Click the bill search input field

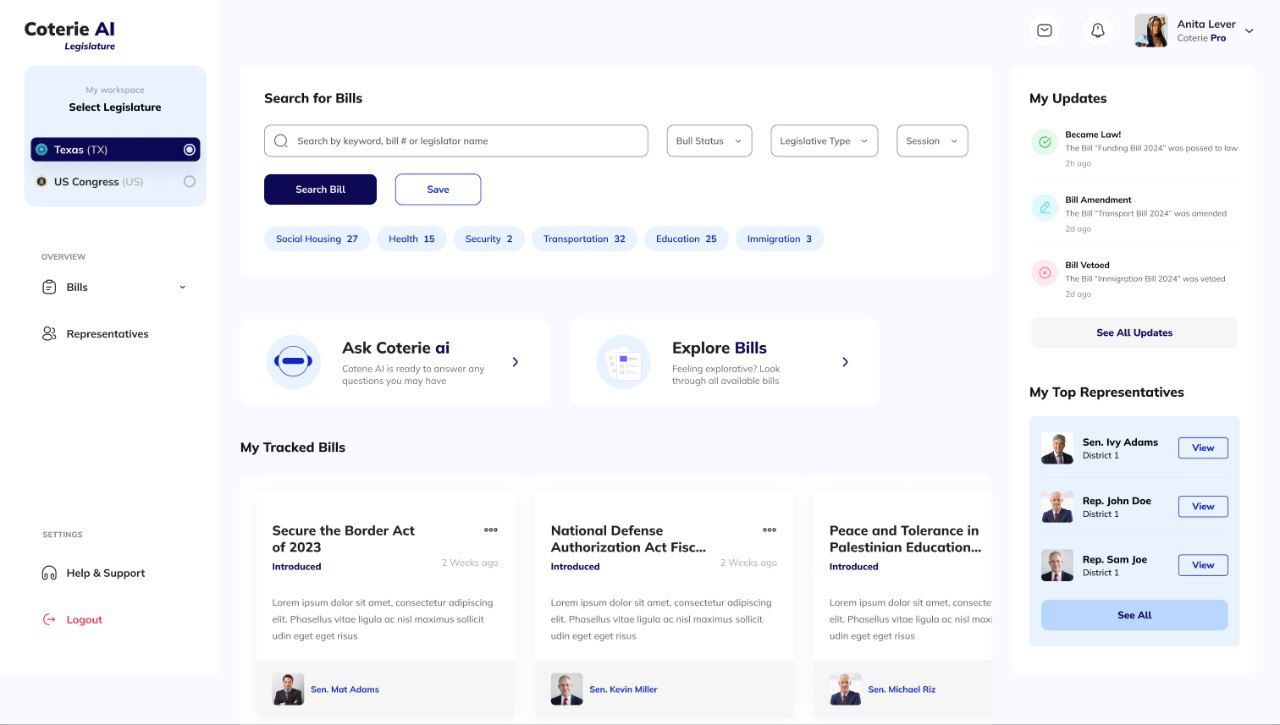tap(456, 141)
